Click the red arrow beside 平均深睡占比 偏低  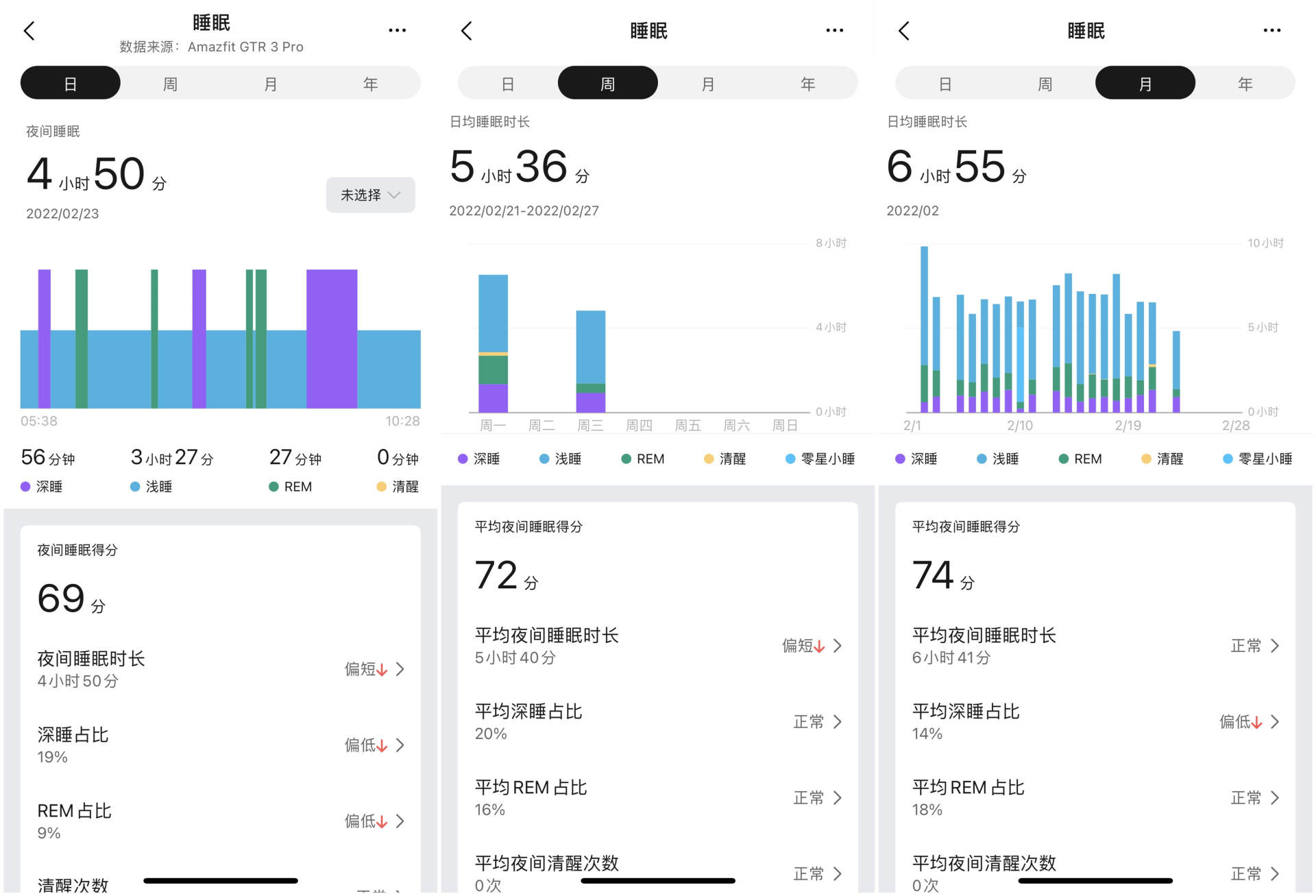tap(1256, 722)
